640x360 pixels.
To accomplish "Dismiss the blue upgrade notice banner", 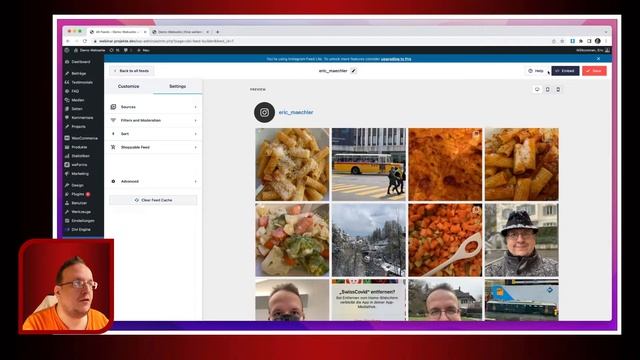I will click(x=598, y=59).
